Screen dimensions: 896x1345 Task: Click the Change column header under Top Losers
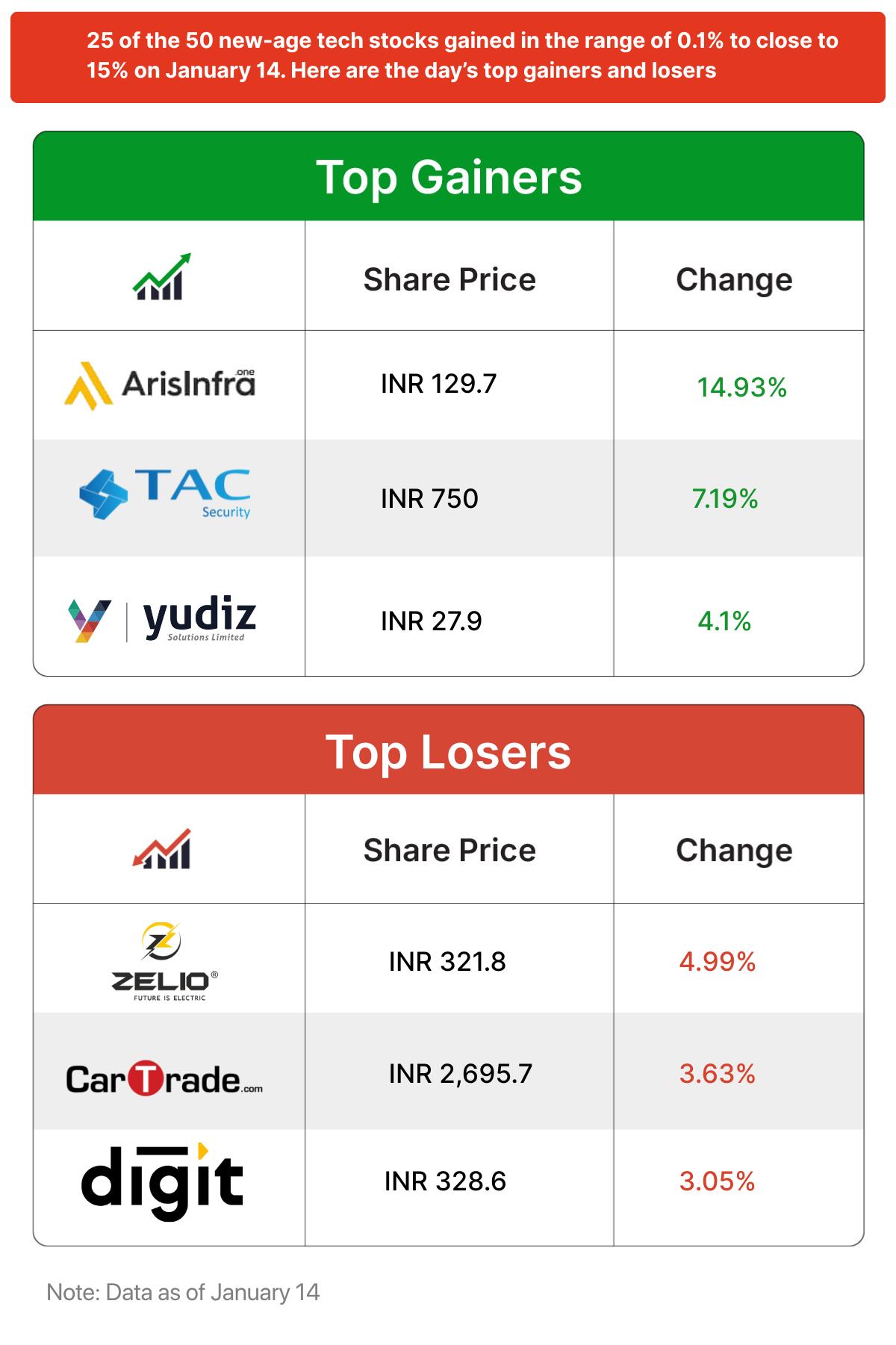point(734,851)
